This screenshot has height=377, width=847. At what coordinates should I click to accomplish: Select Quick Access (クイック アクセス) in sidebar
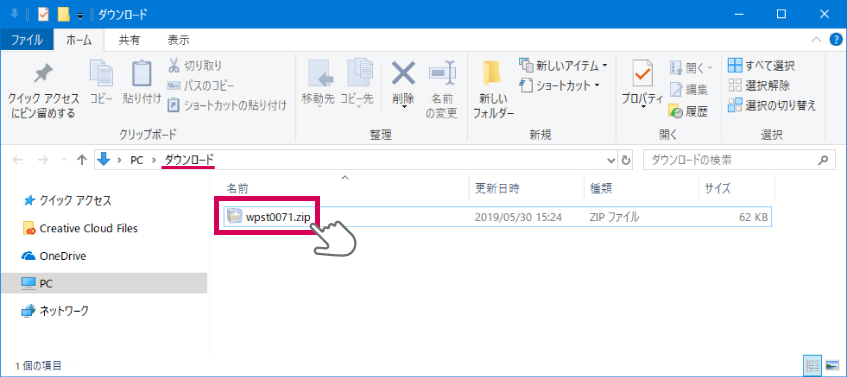click(x=68, y=201)
